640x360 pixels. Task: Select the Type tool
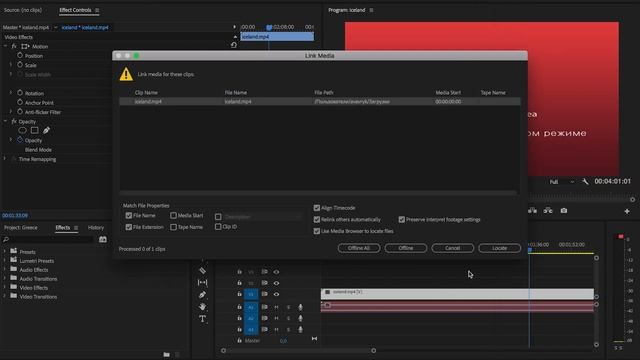pos(202,318)
